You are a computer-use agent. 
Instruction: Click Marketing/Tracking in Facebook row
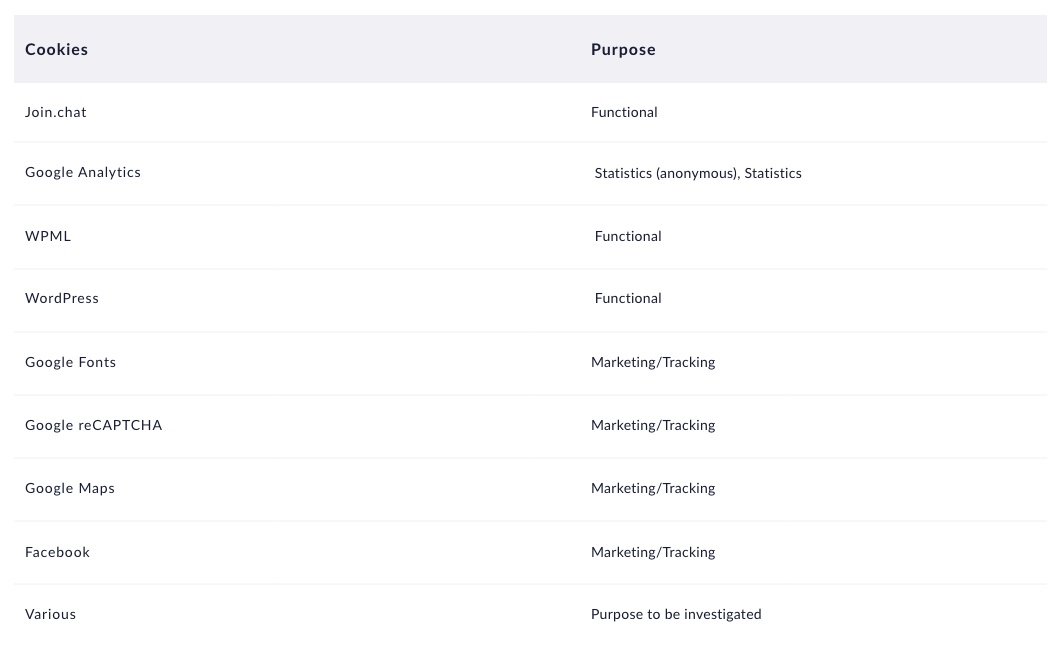[654, 552]
